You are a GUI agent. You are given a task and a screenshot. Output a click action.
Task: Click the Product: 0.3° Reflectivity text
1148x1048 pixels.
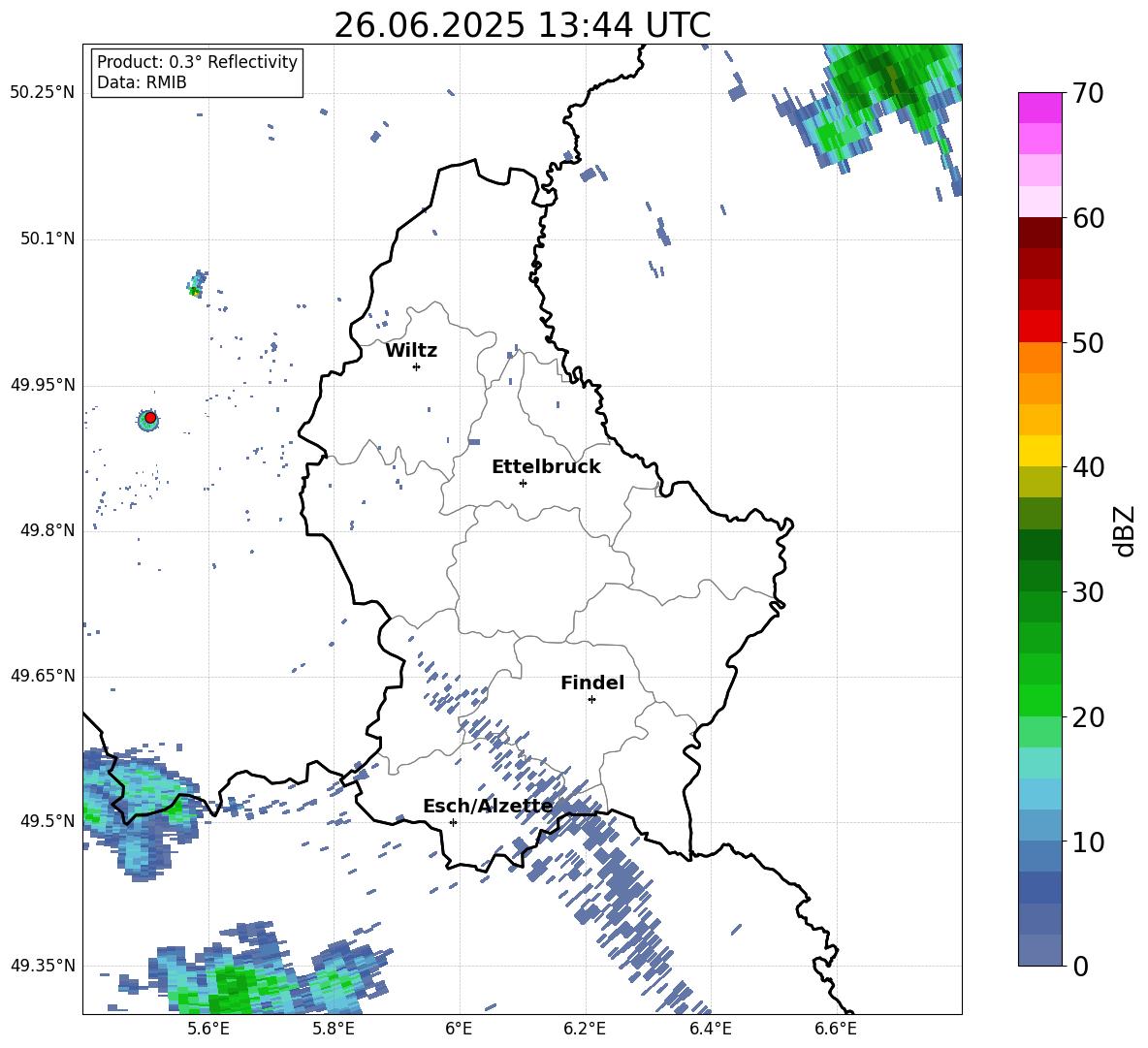[197, 62]
